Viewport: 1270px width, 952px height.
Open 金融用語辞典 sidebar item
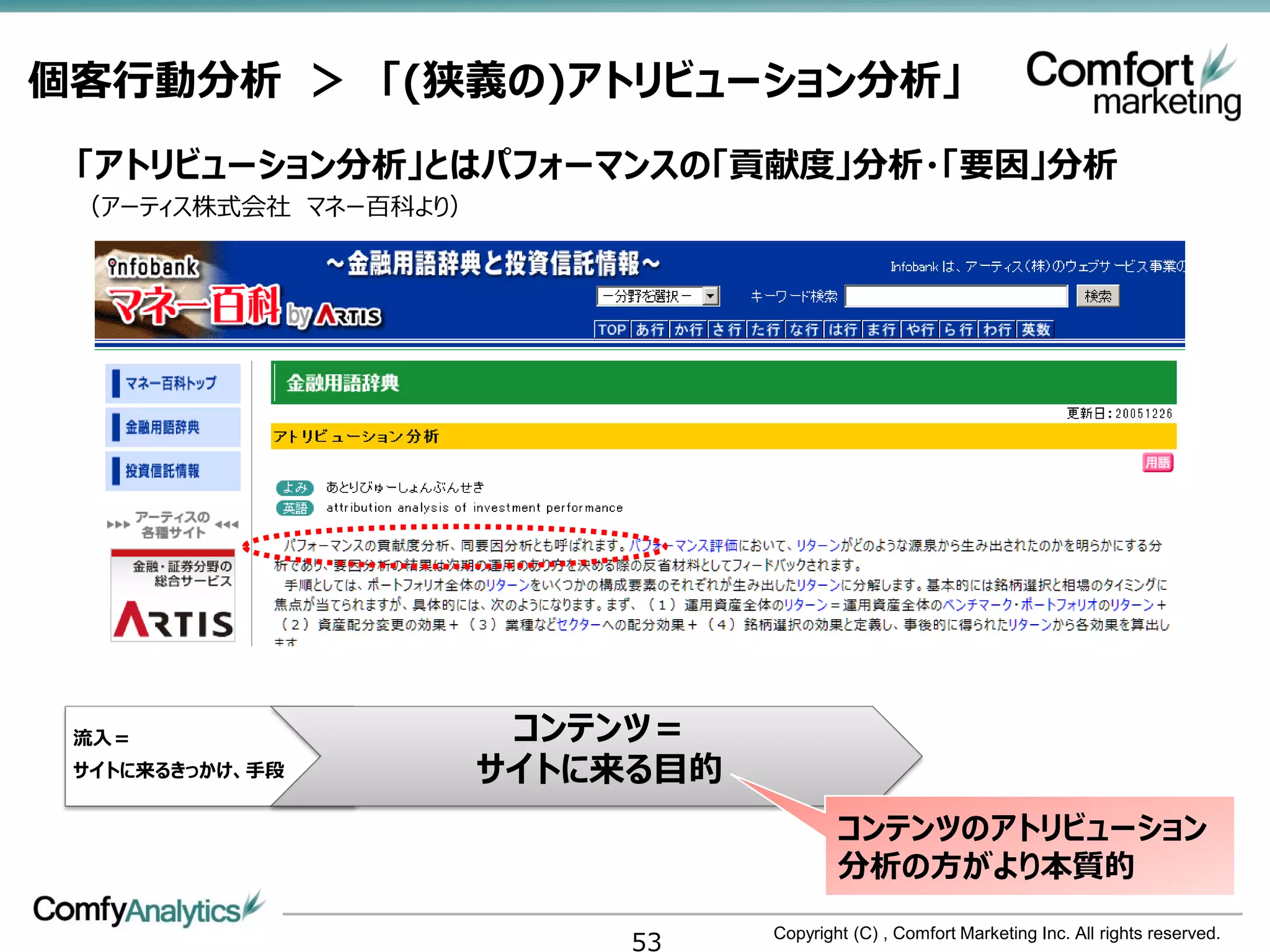click(173, 427)
